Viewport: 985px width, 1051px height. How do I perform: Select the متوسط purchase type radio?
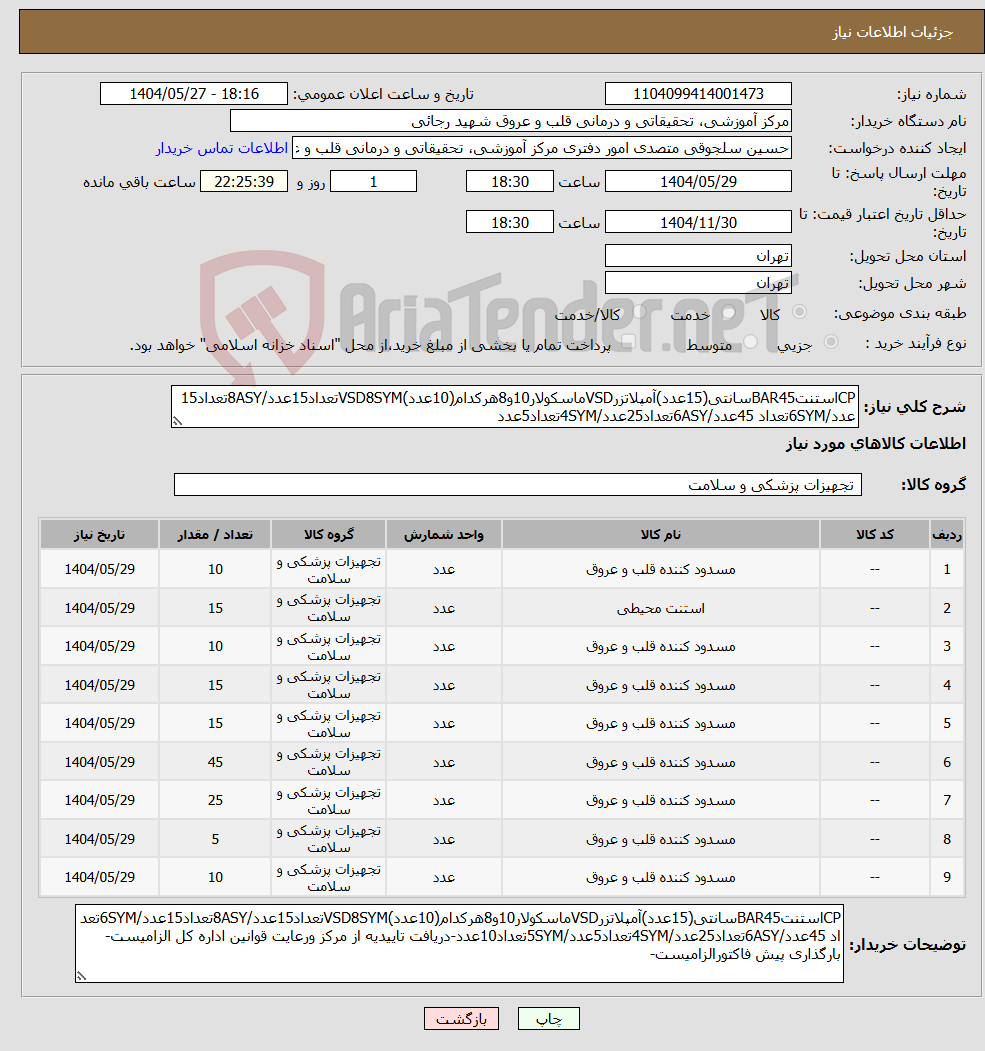coord(750,342)
